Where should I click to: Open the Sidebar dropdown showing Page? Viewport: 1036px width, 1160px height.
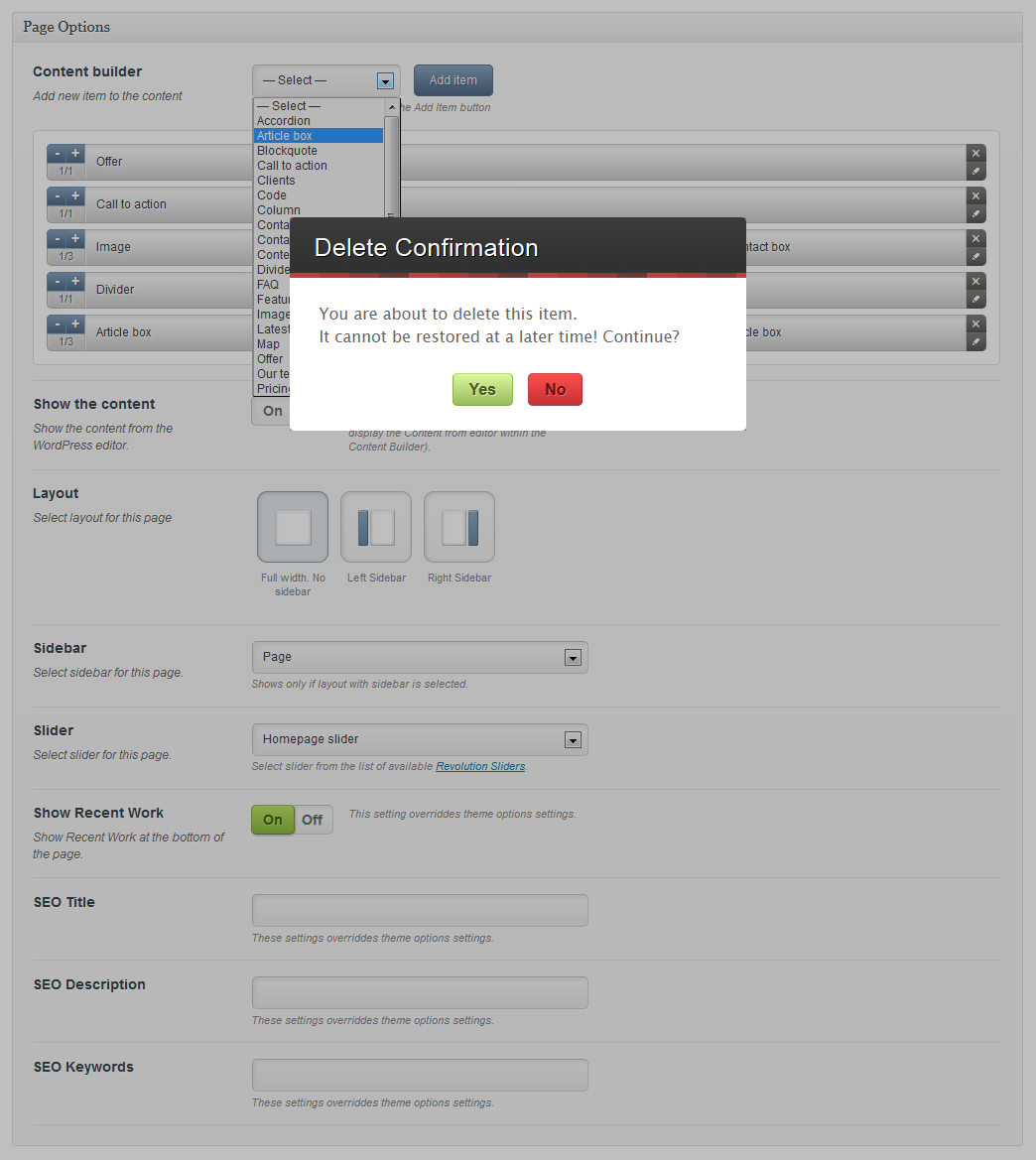(420, 657)
